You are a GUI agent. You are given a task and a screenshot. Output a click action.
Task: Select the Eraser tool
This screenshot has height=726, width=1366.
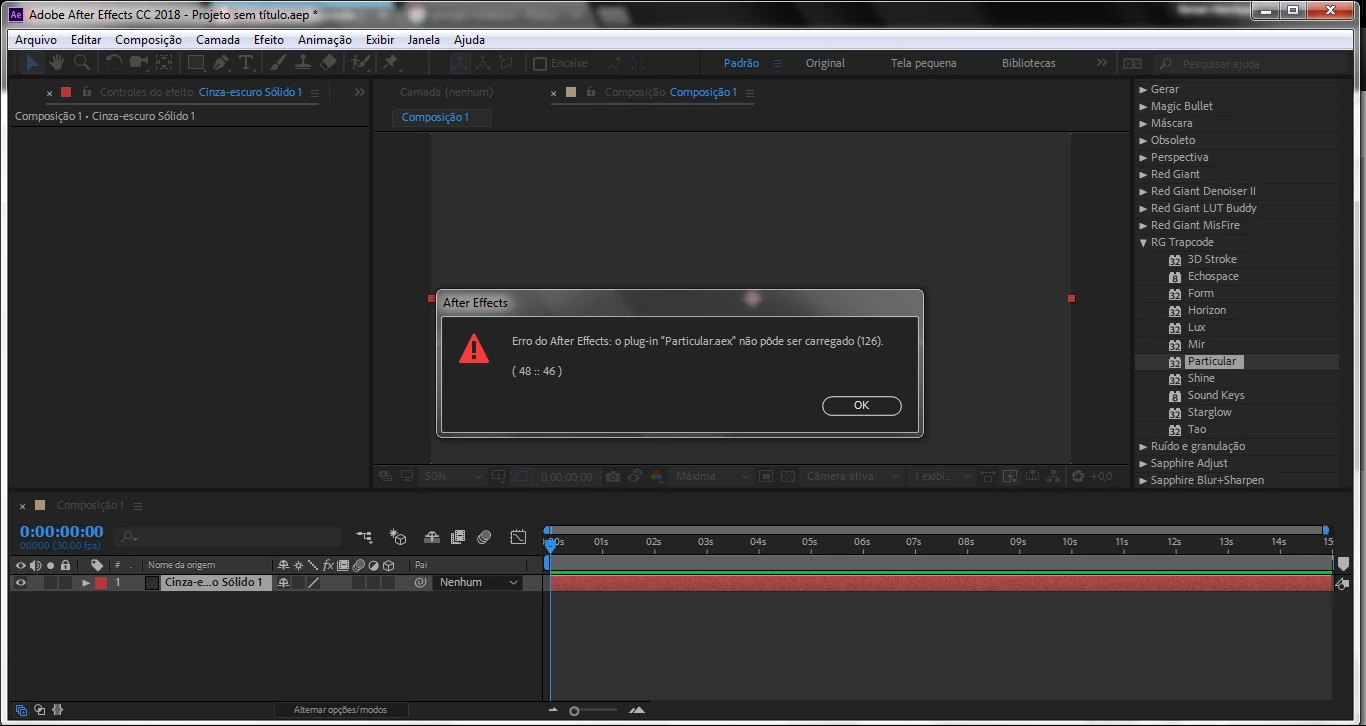pos(328,63)
